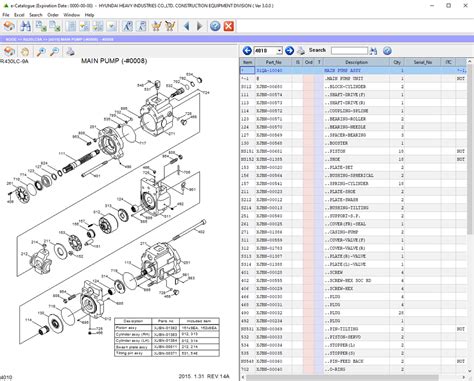Open the 4010 group number dropdown
The width and height of the screenshot is (474, 381).
(279, 51)
